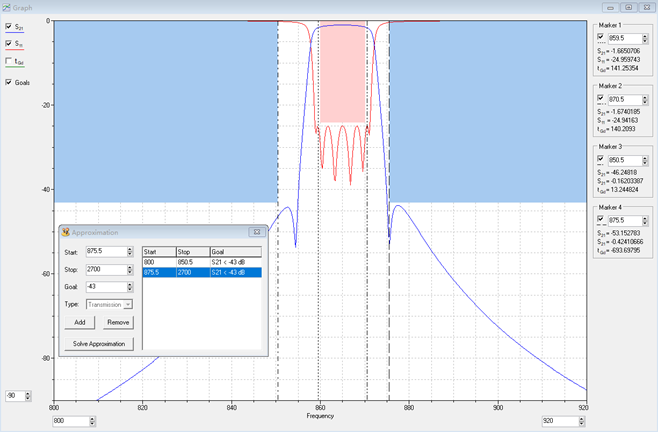Toggle the S11 trace checkbox
Screen dimensions: 659x433
pyautogui.click(x=10, y=44)
